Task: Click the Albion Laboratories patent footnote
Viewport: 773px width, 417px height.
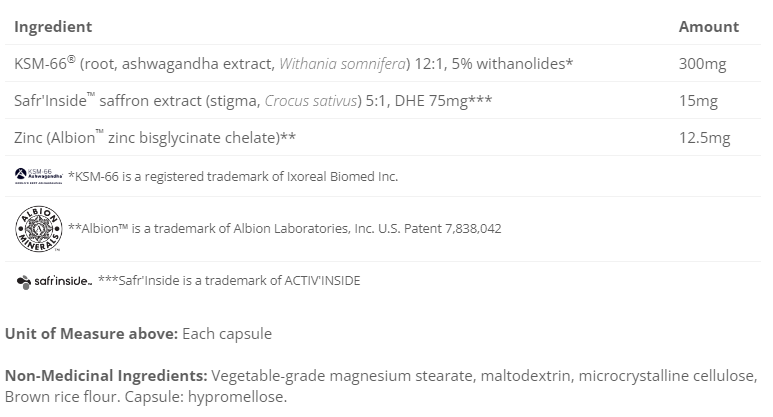Action: (x=284, y=228)
